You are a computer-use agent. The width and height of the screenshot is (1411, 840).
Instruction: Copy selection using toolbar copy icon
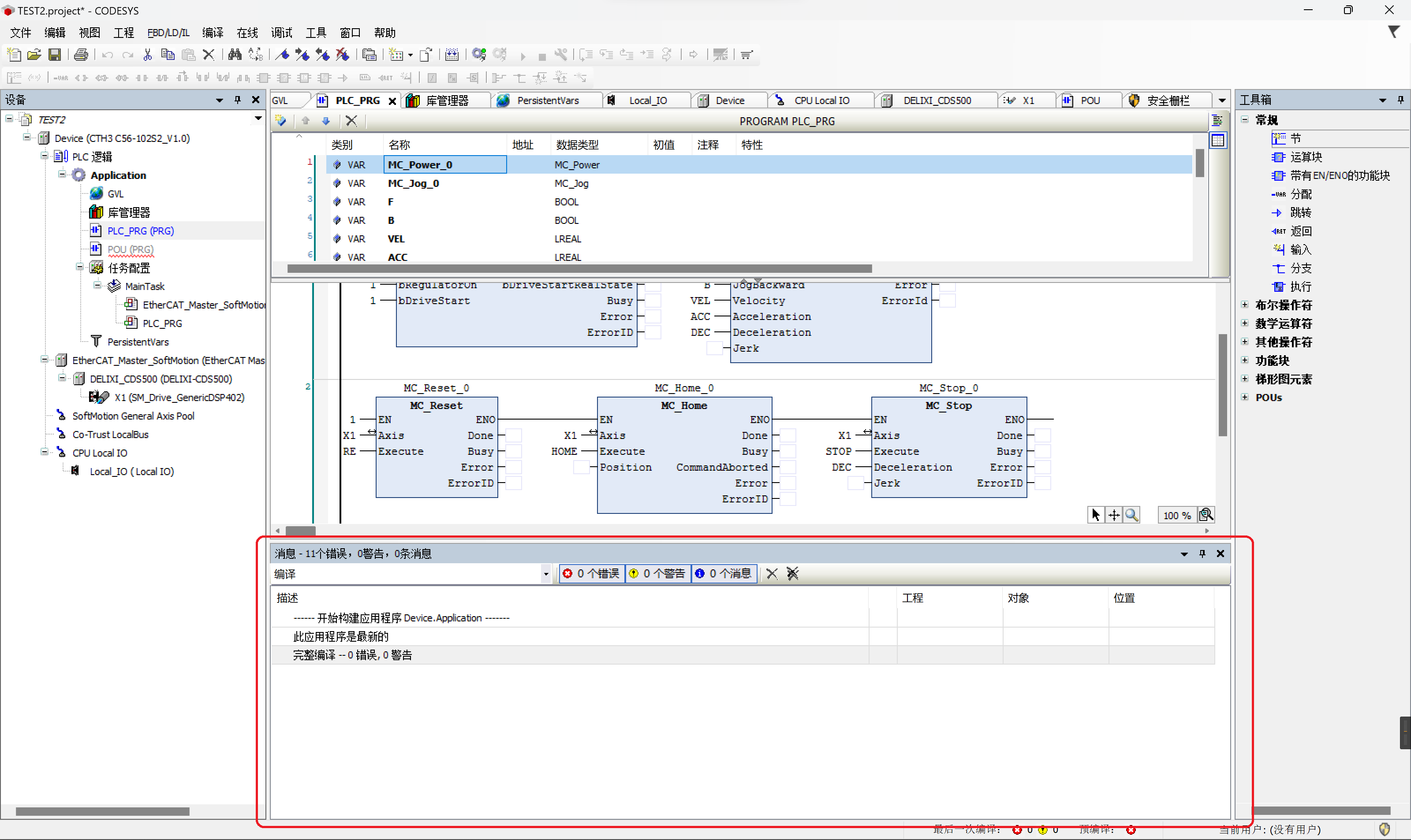168,55
